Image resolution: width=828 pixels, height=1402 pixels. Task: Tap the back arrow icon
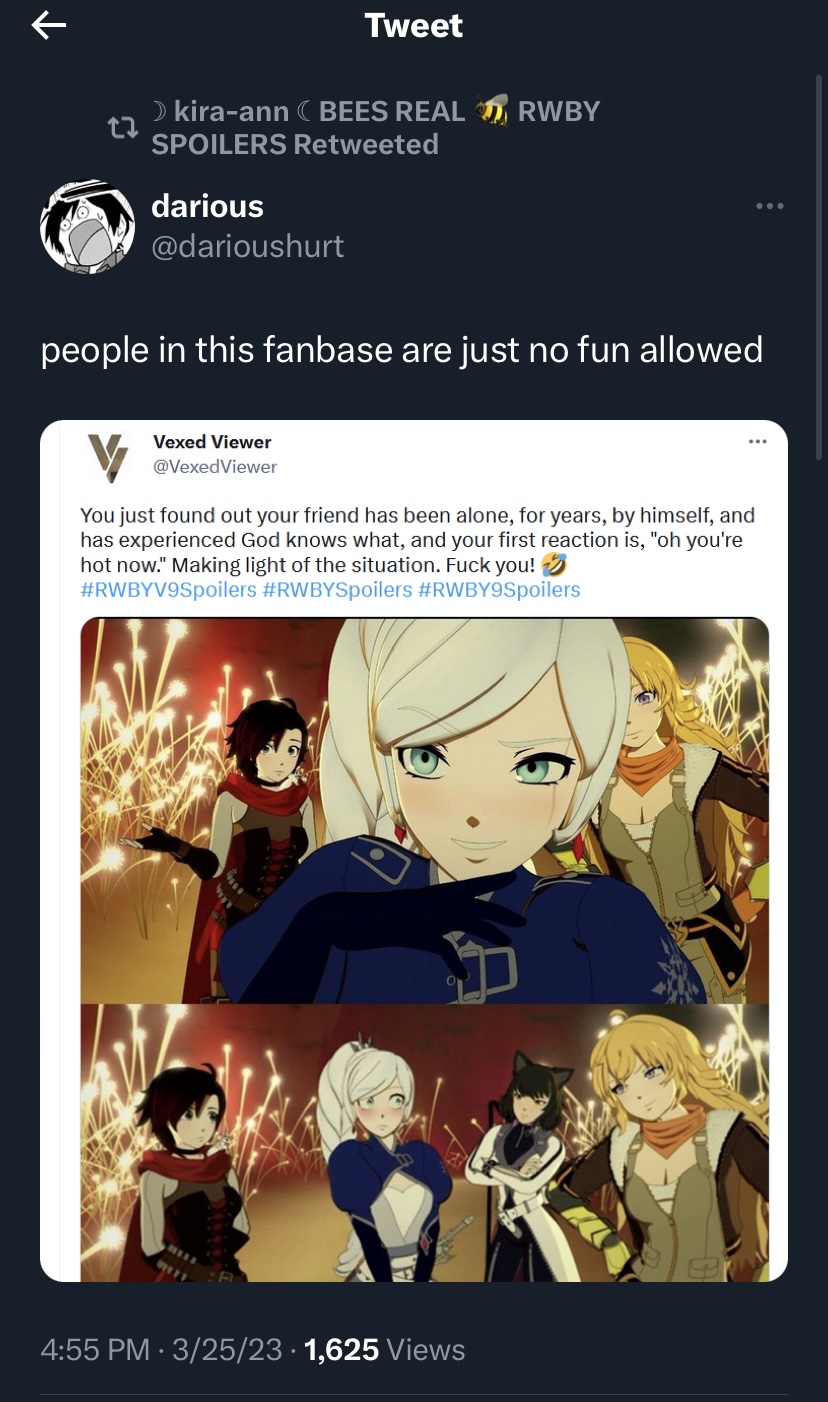point(49,26)
